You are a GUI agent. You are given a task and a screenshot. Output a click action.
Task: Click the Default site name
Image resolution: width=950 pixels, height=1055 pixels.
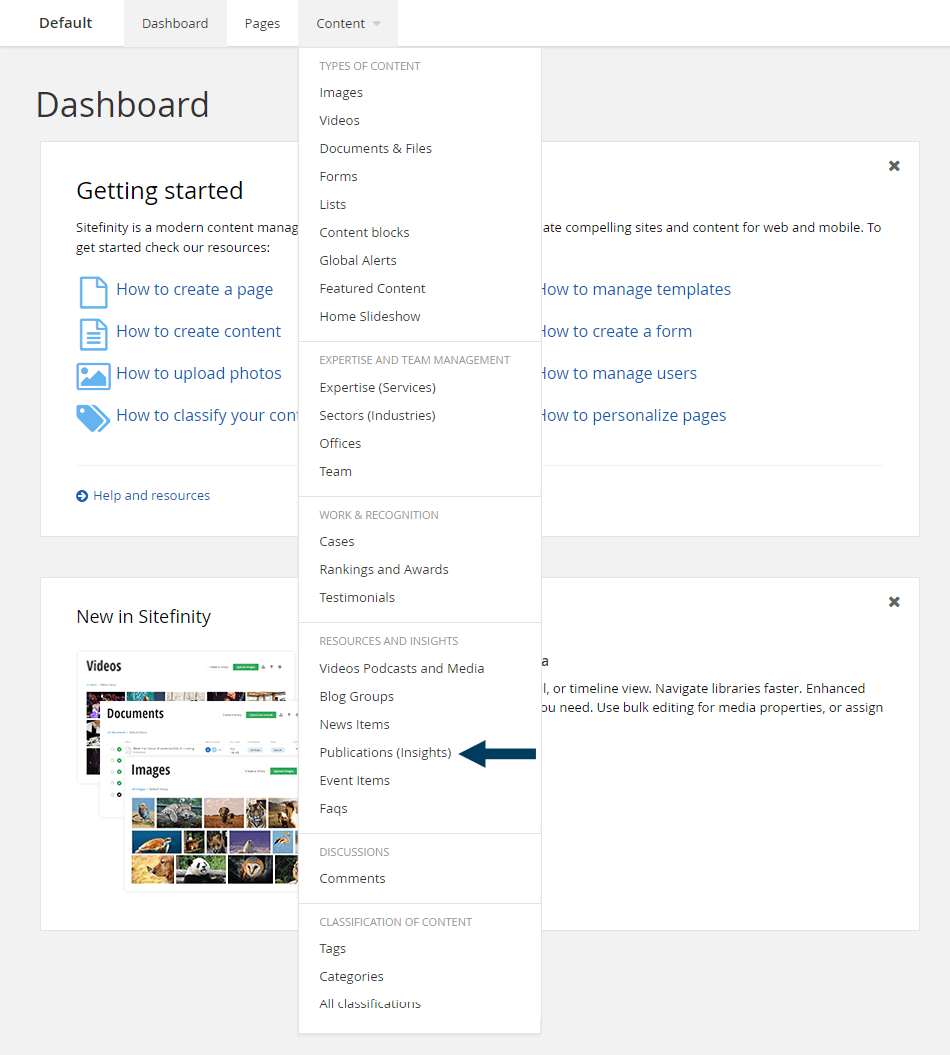(x=65, y=23)
